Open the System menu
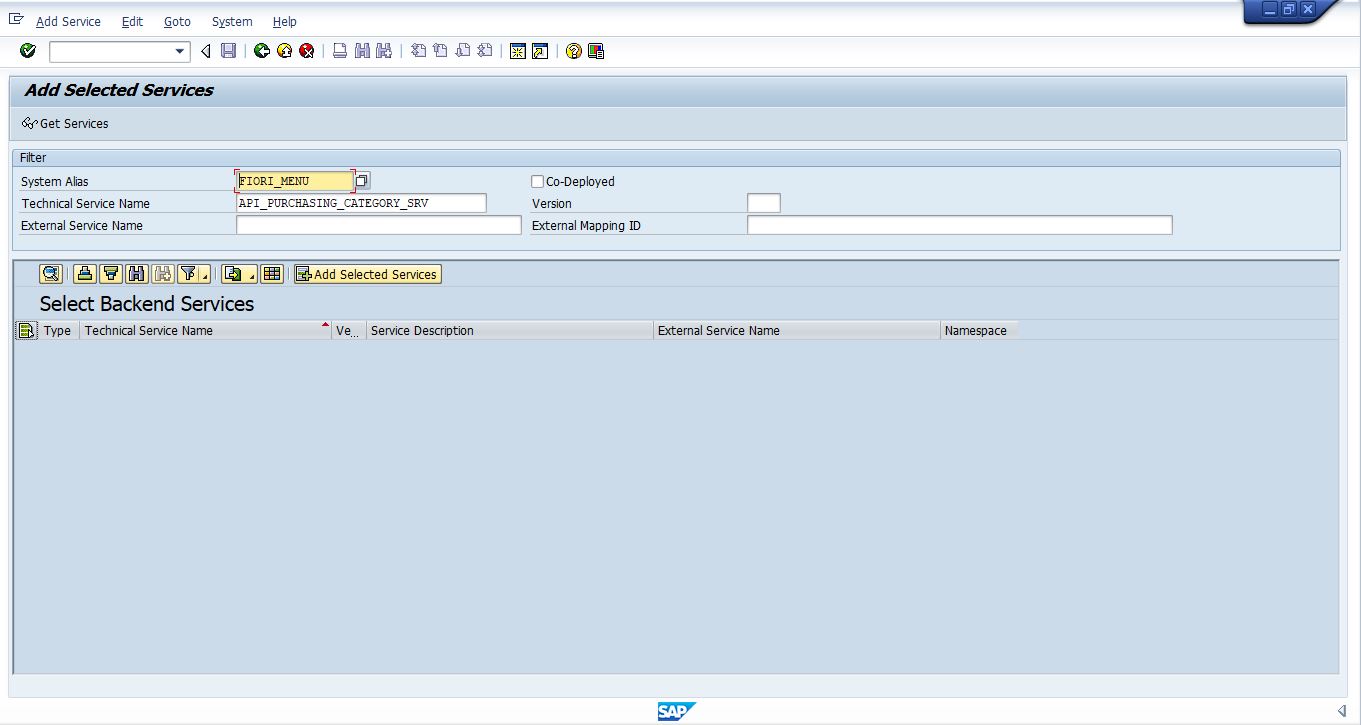1361x725 pixels. 232,21
